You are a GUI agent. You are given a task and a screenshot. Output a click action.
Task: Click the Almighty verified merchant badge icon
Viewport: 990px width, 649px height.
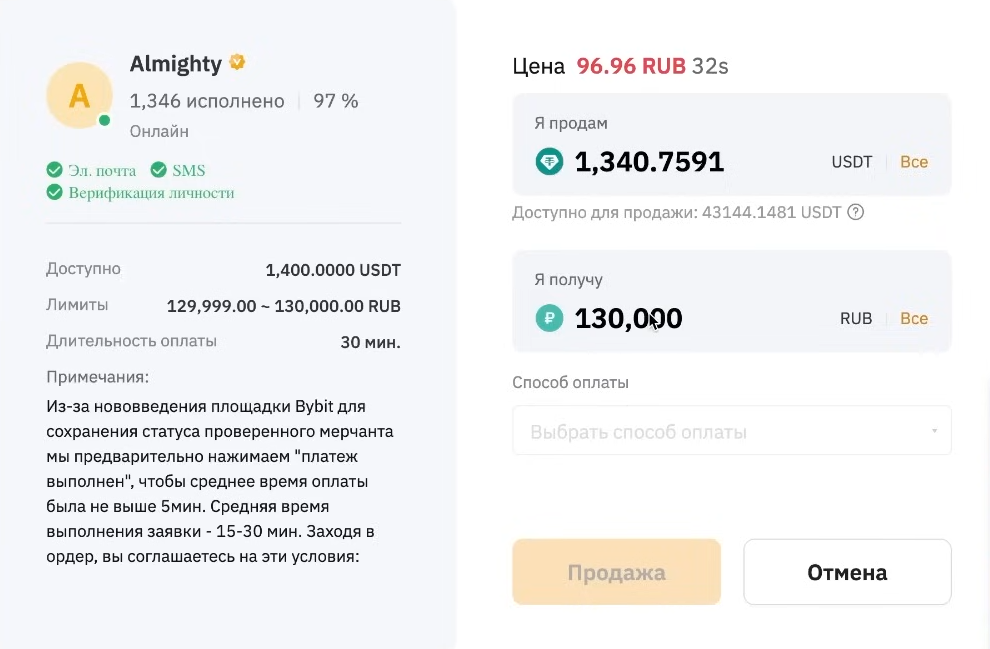pyautogui.click(x=237, y=63)
